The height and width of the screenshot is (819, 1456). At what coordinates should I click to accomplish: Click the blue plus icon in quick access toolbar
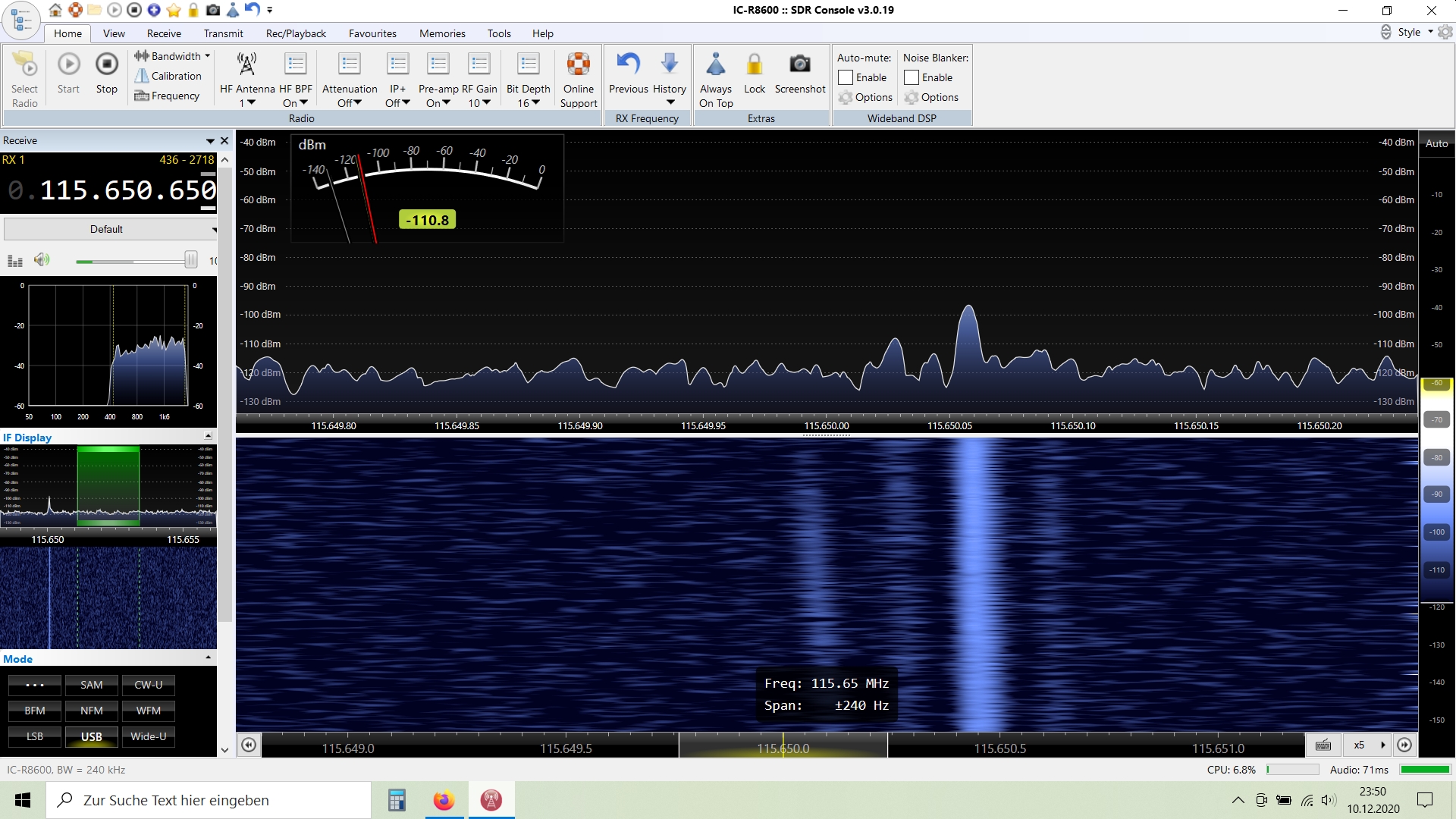pyautogui.click(x=154, y=10)
